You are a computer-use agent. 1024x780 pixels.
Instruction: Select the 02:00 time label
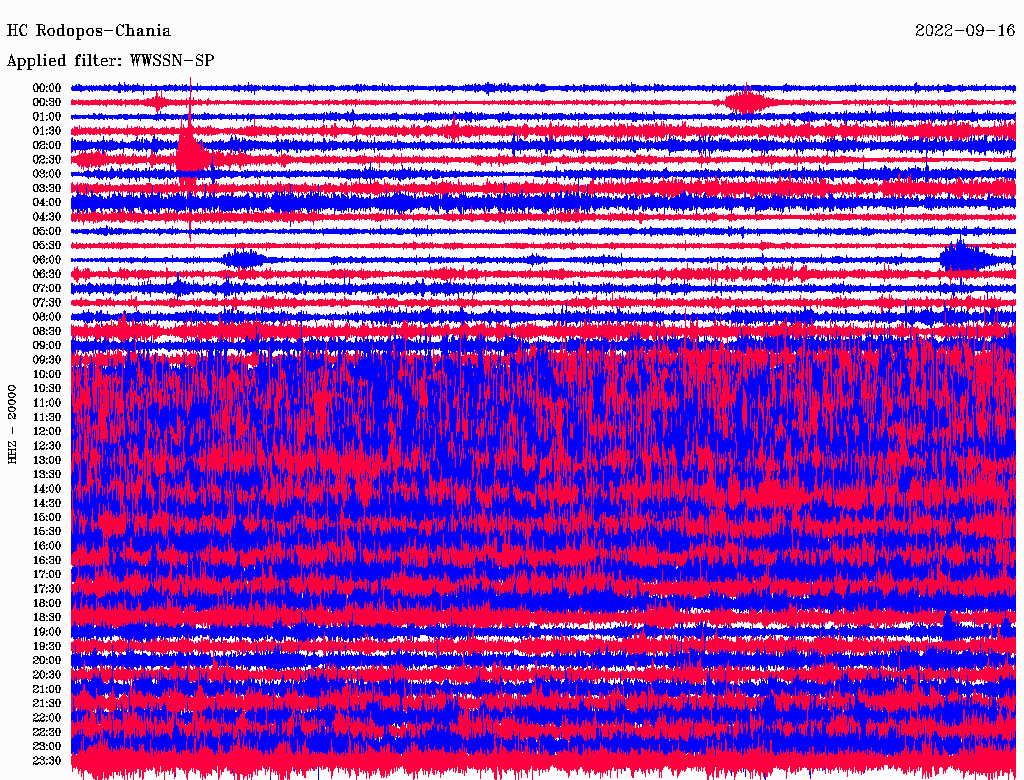(47, 145)
